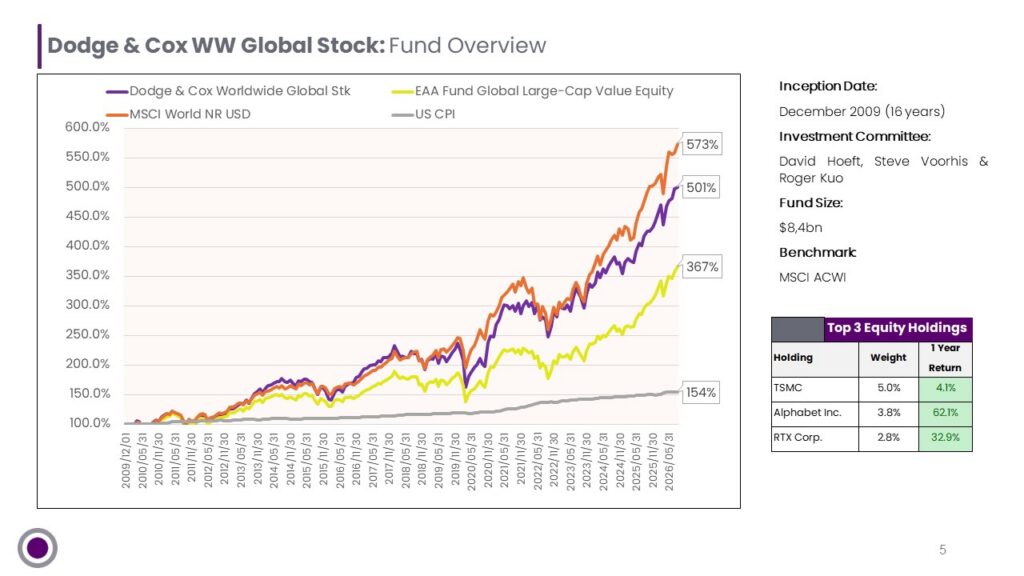Select the orange MSCI World legend marker
The height and width of the screenshot is (576, 1024).
tap(117, 115)
